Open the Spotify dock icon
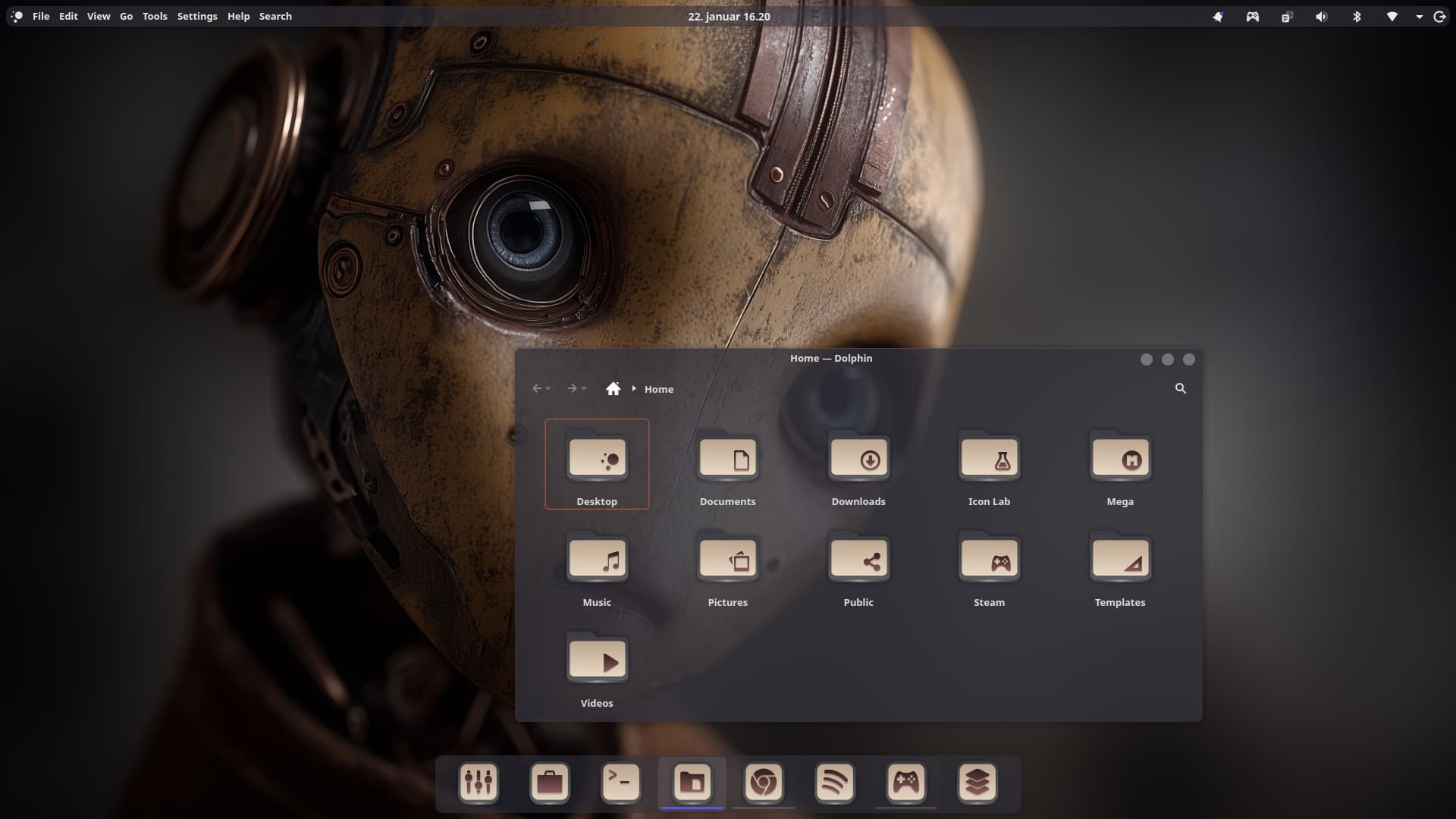The image size is (1456, 819). [x=834, y=783]
